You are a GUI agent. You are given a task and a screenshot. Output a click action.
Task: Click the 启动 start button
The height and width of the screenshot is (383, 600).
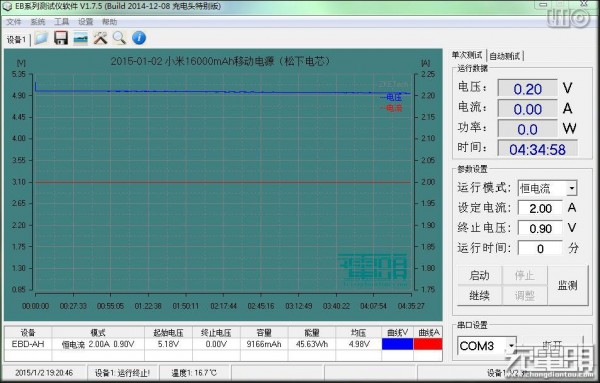[479, 275]
